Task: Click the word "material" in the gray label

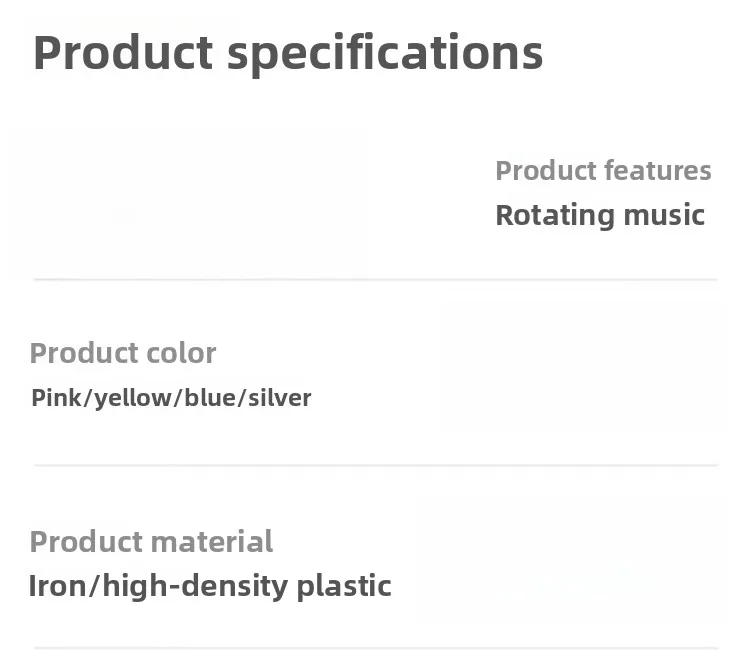Action: point(212,542)
